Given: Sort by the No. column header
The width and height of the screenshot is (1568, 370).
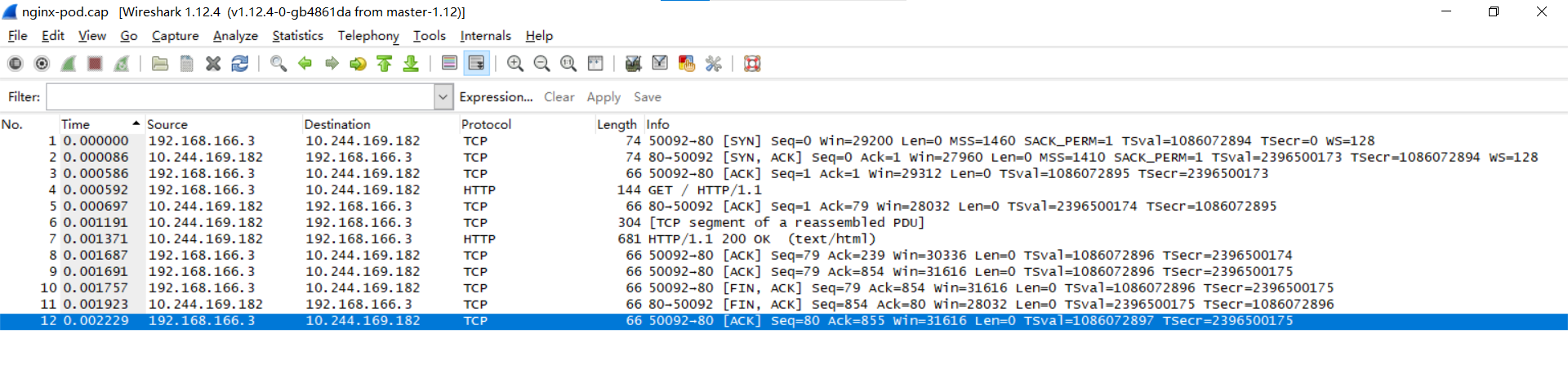Looking at the screenshot, I should tap(29, 124).
